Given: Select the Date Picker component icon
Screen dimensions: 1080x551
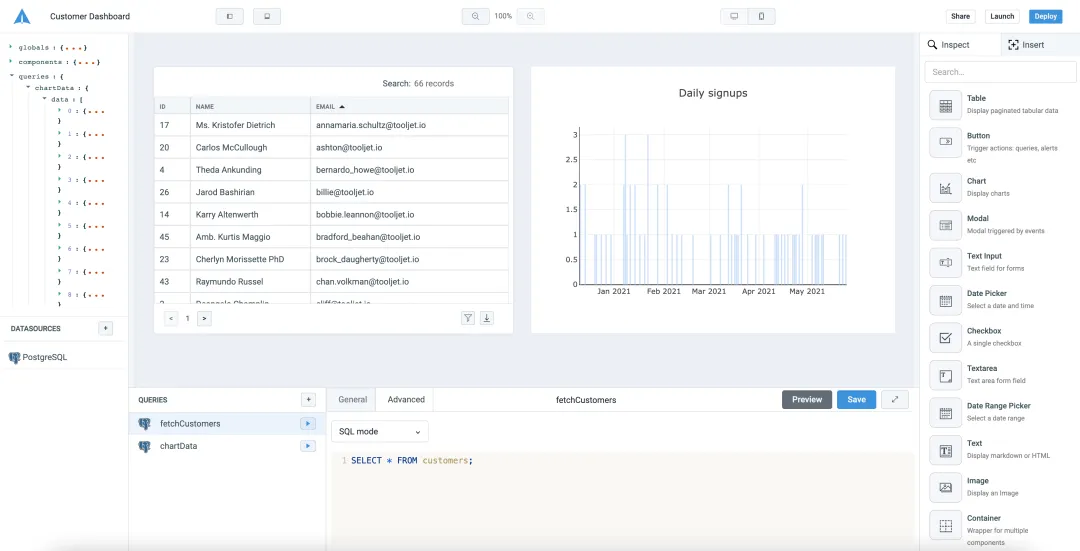Looking at the screenshot, I should pyautogui.click(x=946, y=300).
